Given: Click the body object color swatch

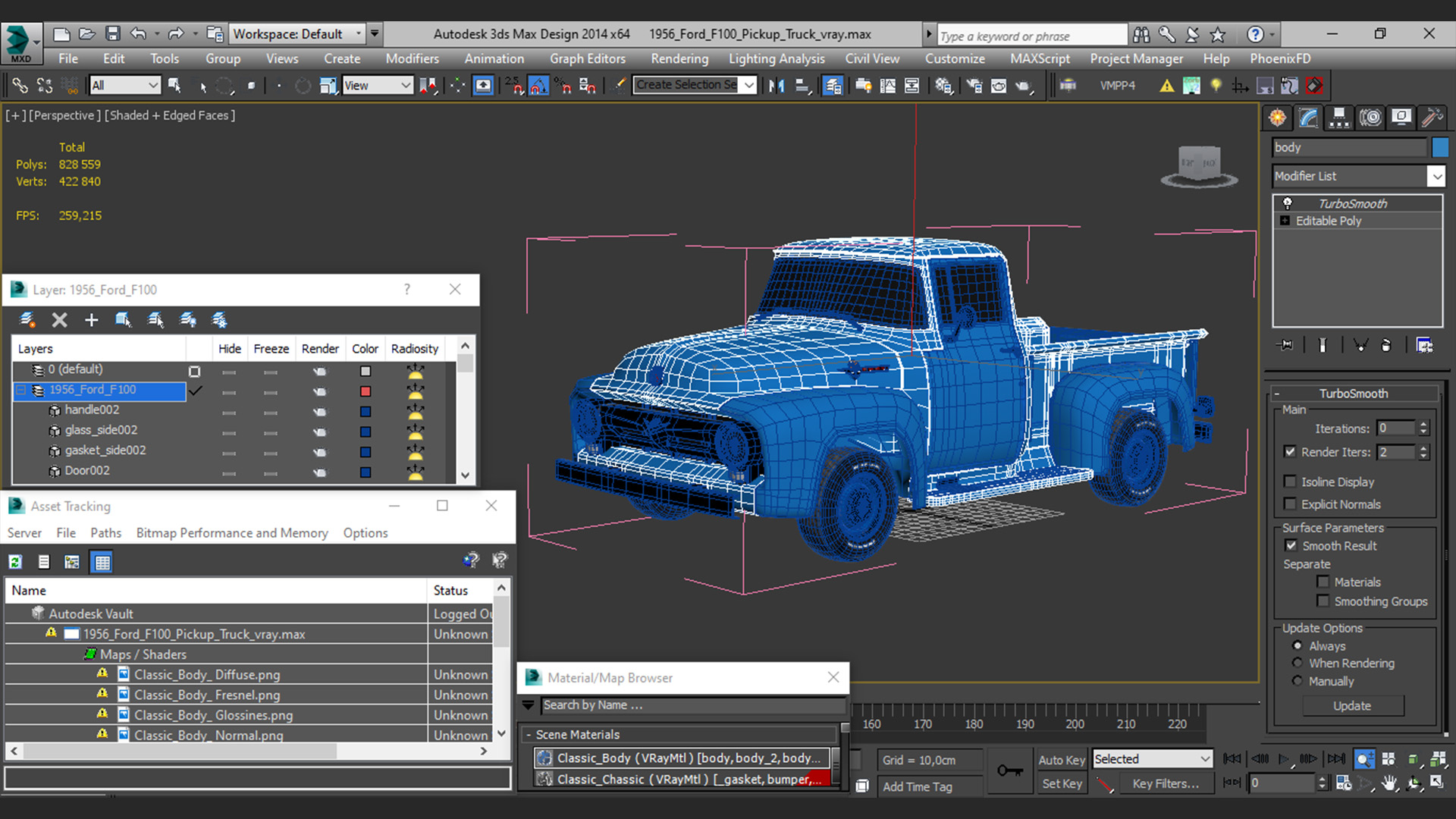Looking at the screenshot, I should tap(1439, 147).
